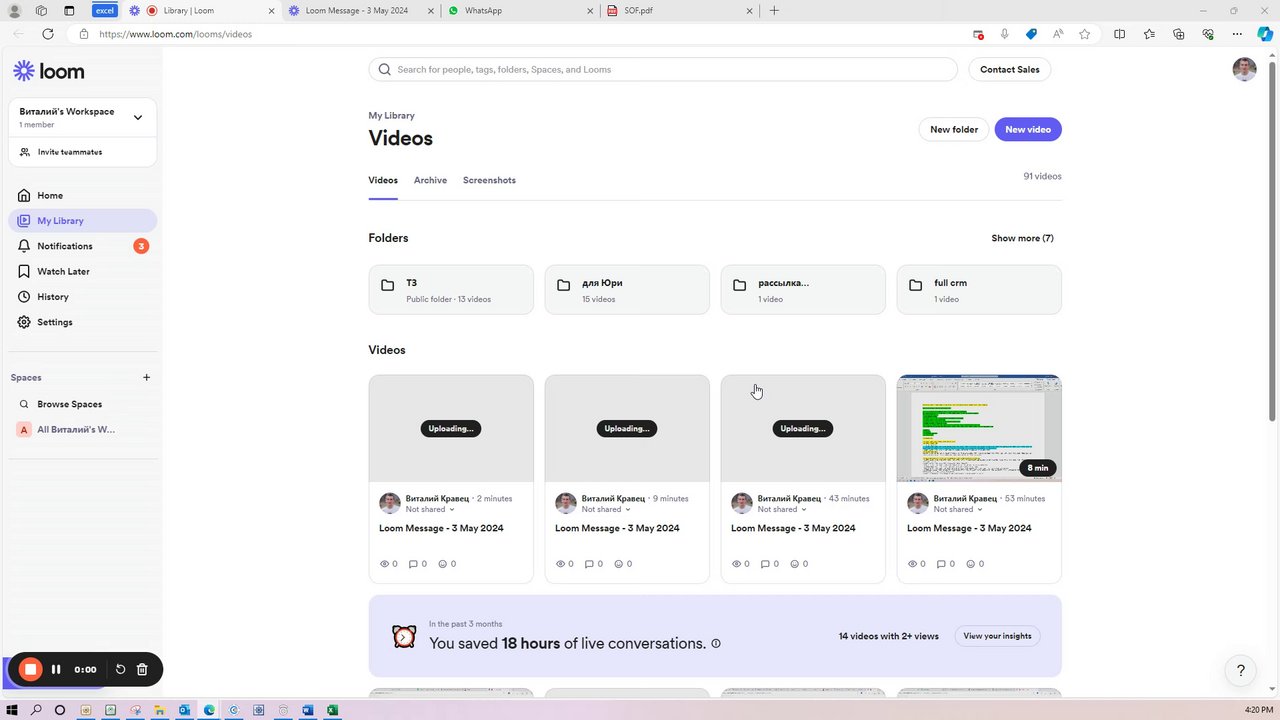
Task: Click the browser address bar URL
Action: pyautogui.click(x=175, y=34)
